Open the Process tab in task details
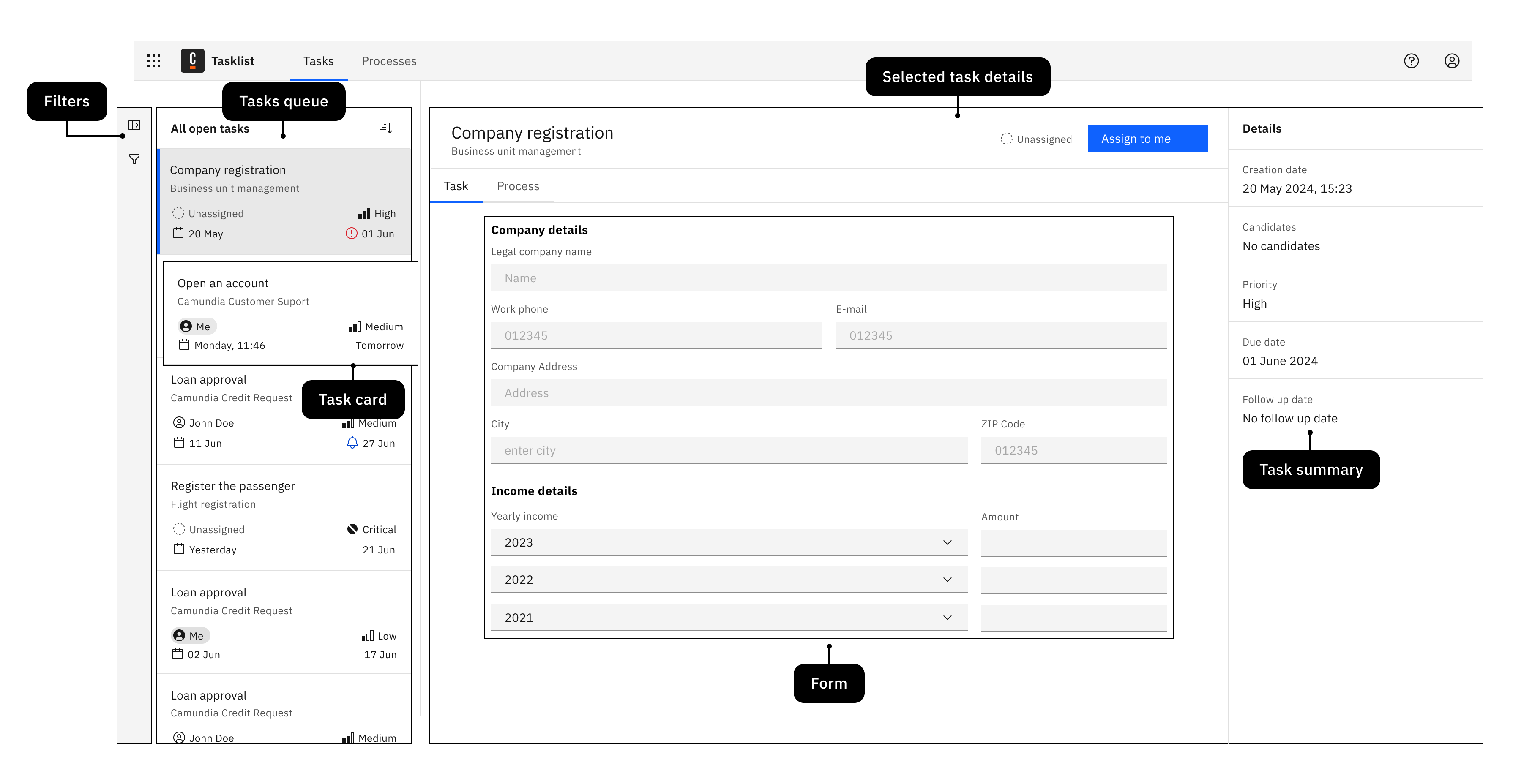The image size is (1513, 784). tap(518, 186)
